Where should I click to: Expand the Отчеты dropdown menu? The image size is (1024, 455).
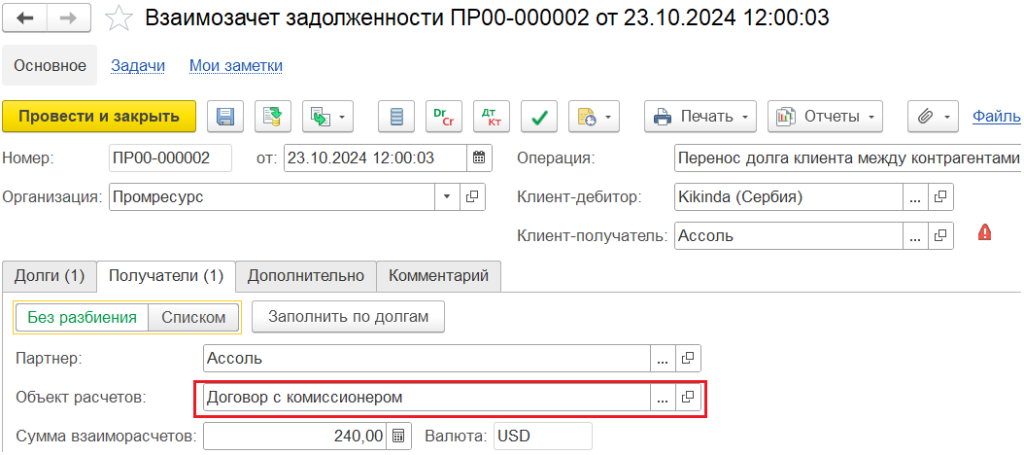click(x=825, y=117)
